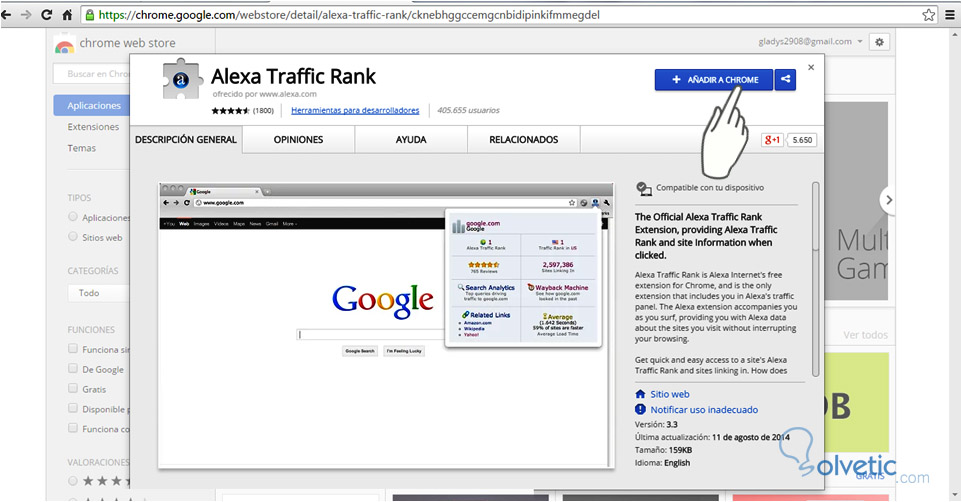Viewport: 962px width, 502px height.
Task: Click the review count (1800)
Action: 263,110
